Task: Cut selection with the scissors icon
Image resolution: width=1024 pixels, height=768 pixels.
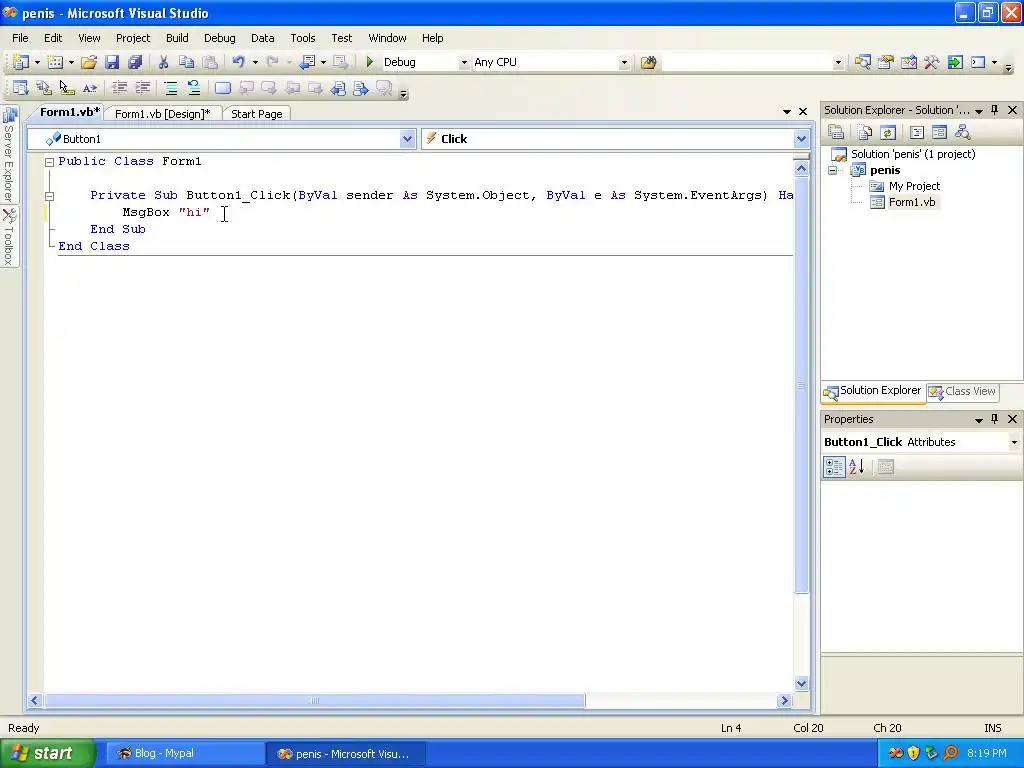Action: (x=163, y=62)
